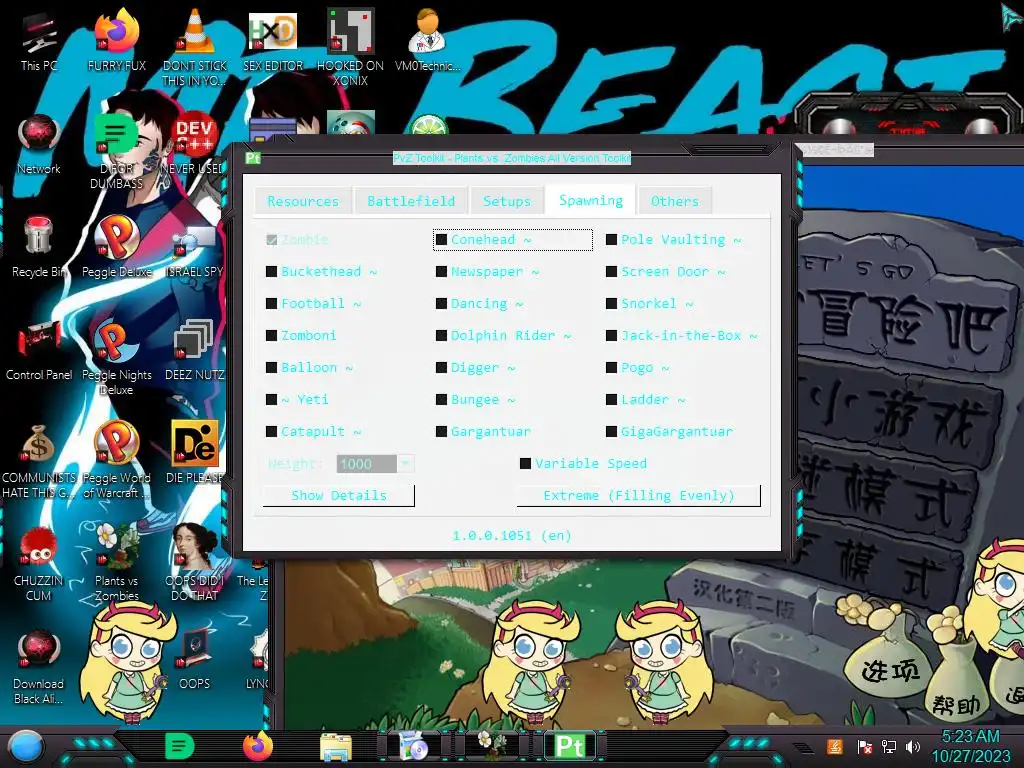The height and width of the screenshot is (768, 1024).
Task: Click the speaker volume tray icon
Action: coord(913,746)
